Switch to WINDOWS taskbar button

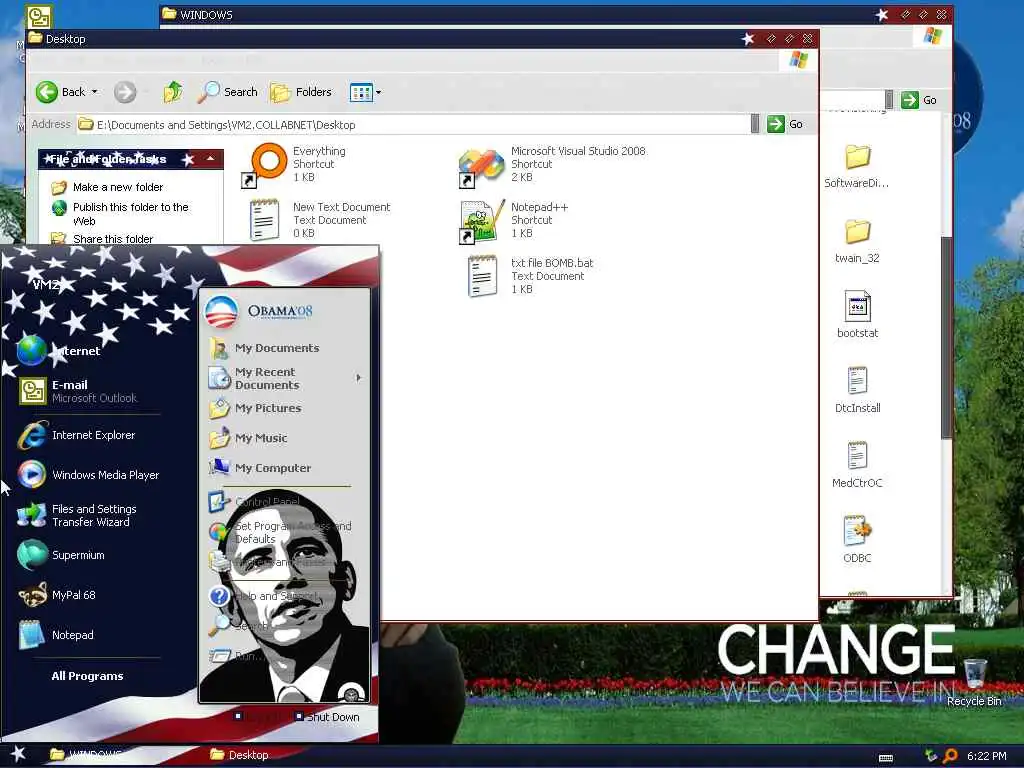point(85,755)
